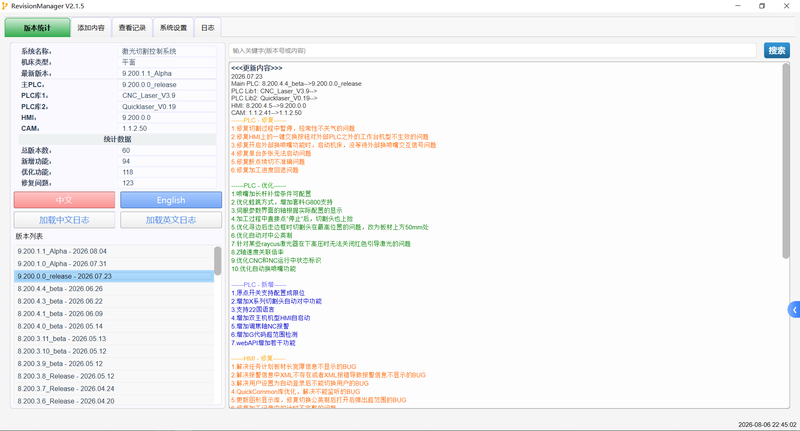Screen dimensions: 800x431
Task: Click the 优化功能 value 118
Action: point(167,172)
